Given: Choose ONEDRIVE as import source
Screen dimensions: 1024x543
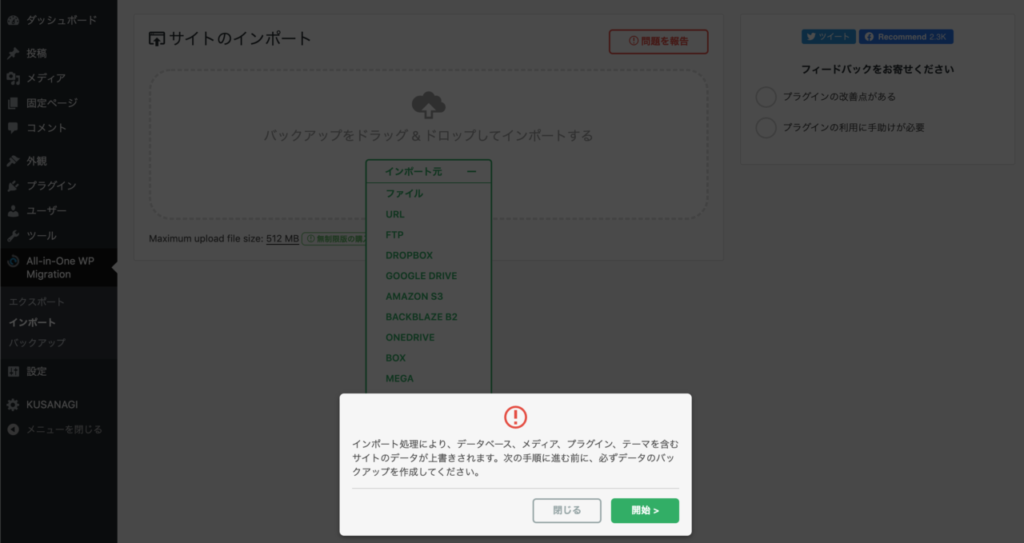Looking at the screenshot, I should (x=410, y=337).
